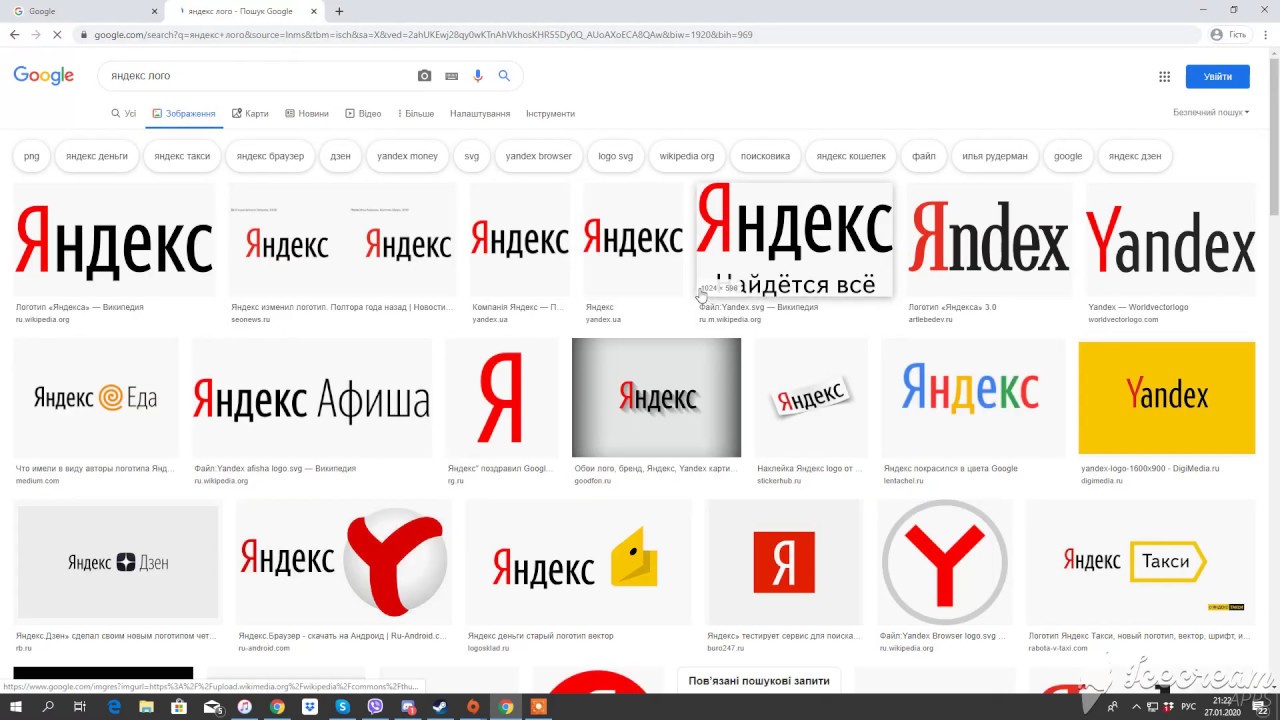The width and height of the screenshot is (1280, 720).
Task: Filter by yandex money chip
Action: coord(407,156)
